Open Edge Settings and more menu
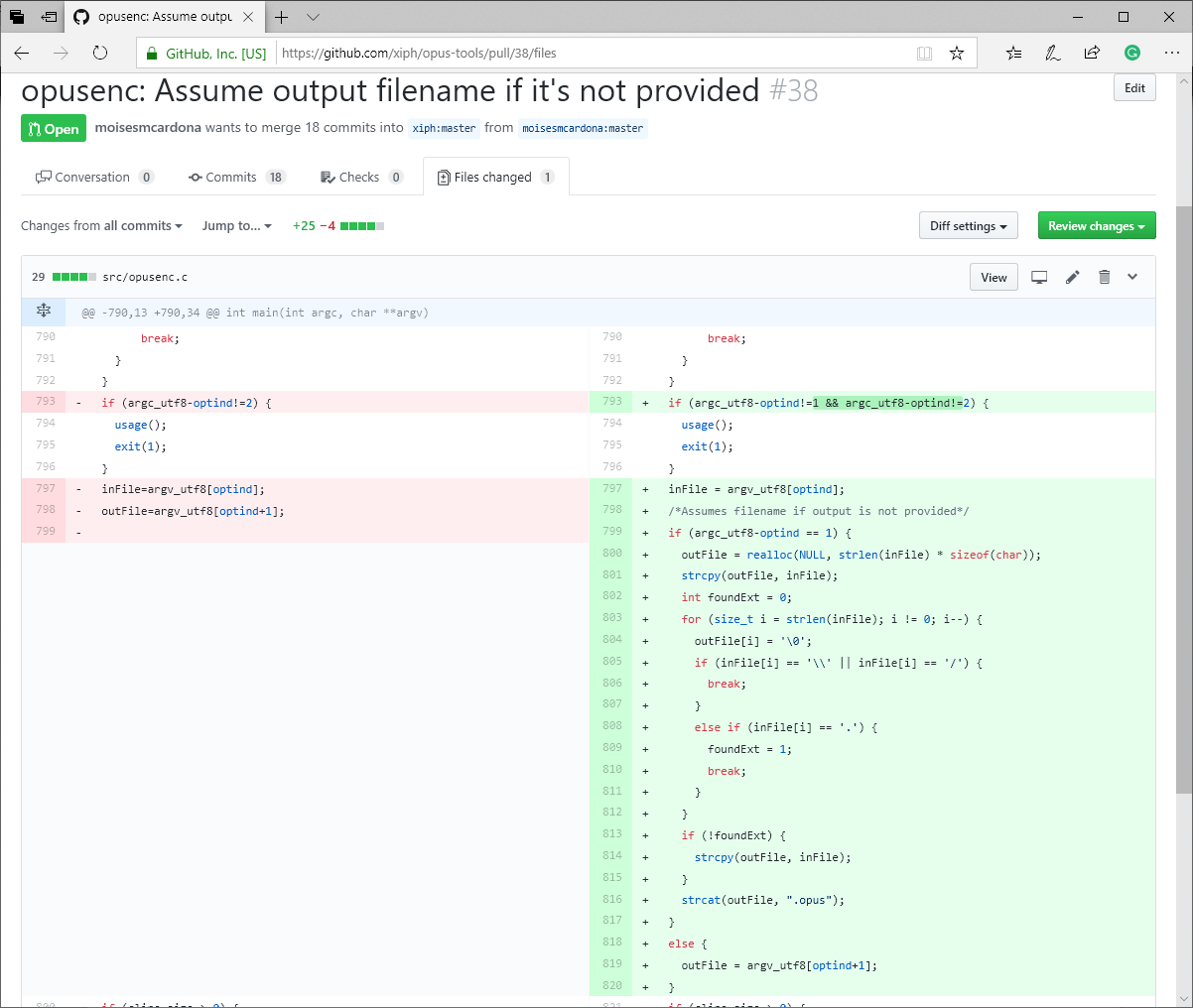 tap(1171, 54)
